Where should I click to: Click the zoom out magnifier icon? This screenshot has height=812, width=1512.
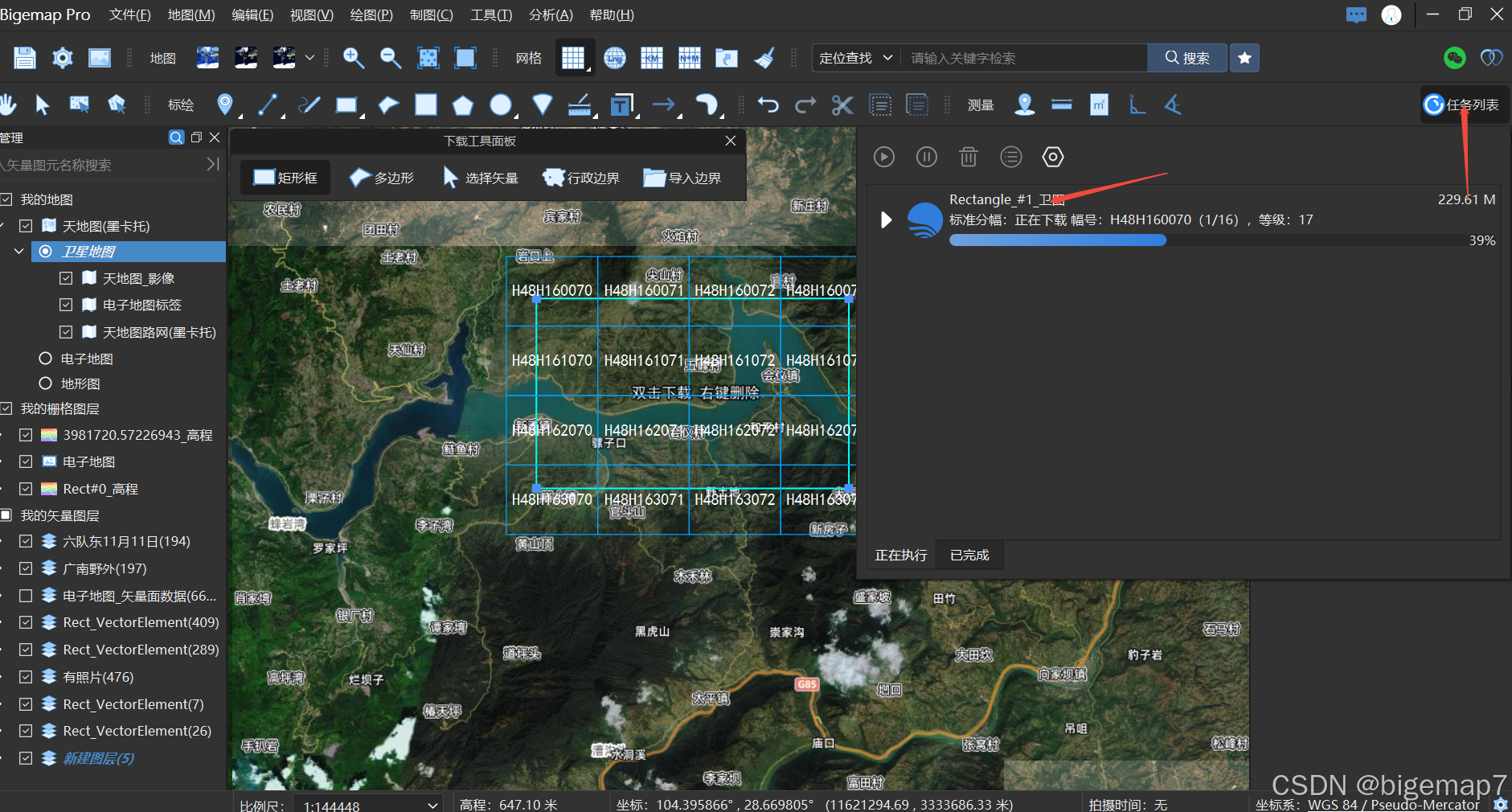click(x=391, y=58)
